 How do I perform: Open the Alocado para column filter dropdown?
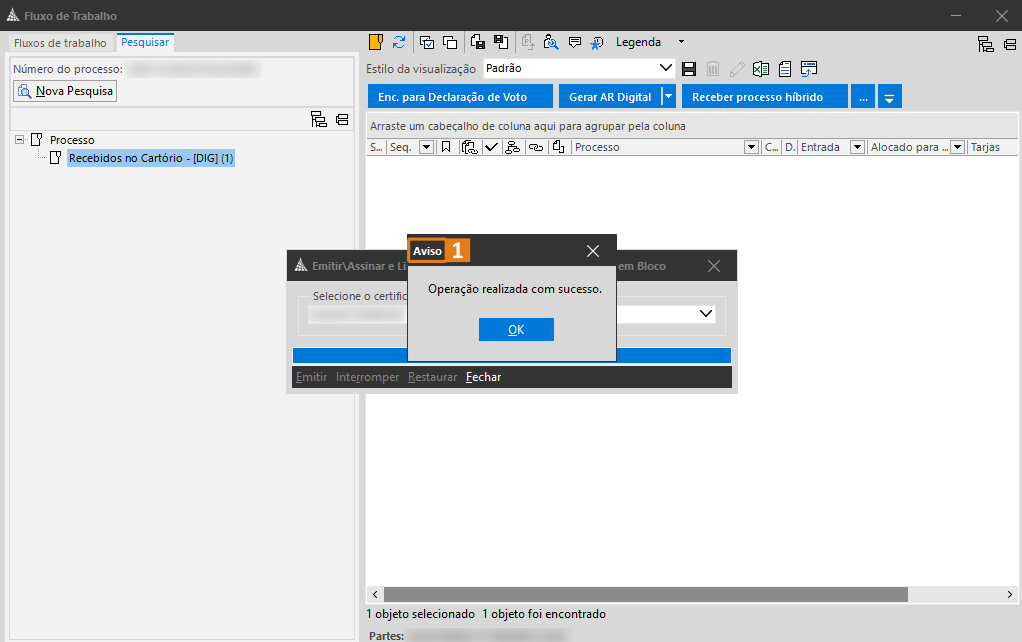coord(957,147)
